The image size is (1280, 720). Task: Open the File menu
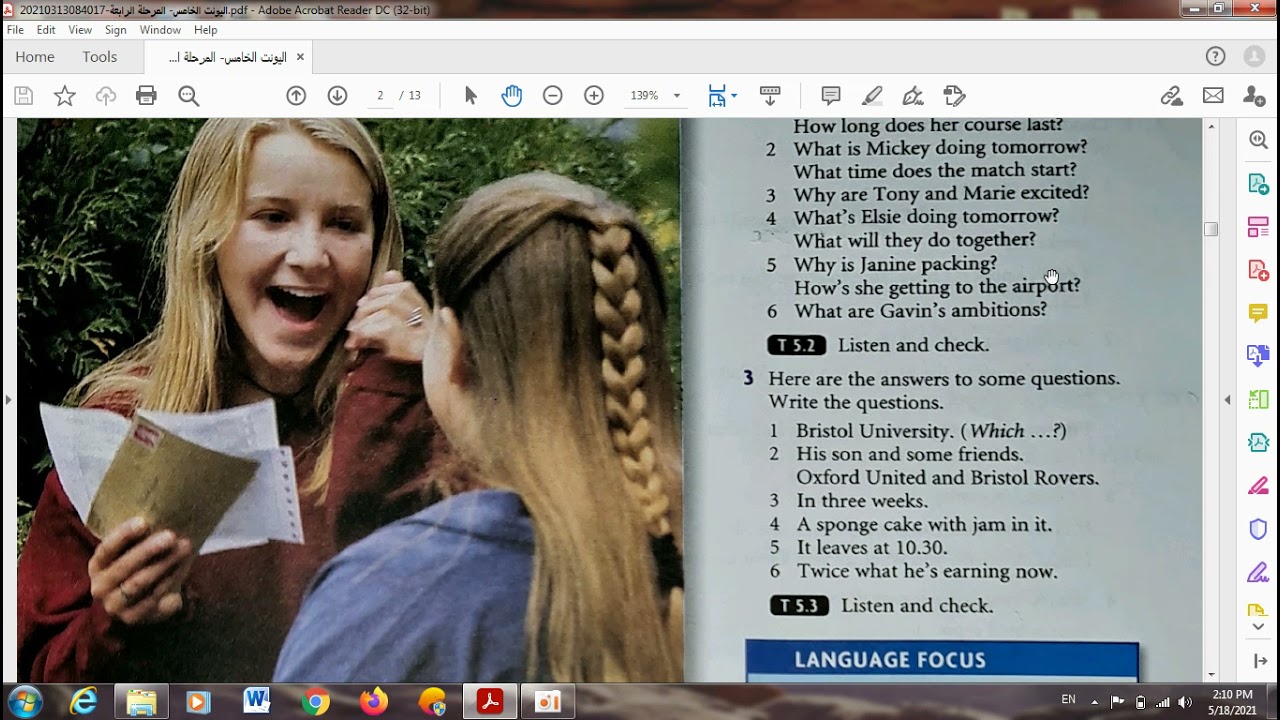pos(15,30)
